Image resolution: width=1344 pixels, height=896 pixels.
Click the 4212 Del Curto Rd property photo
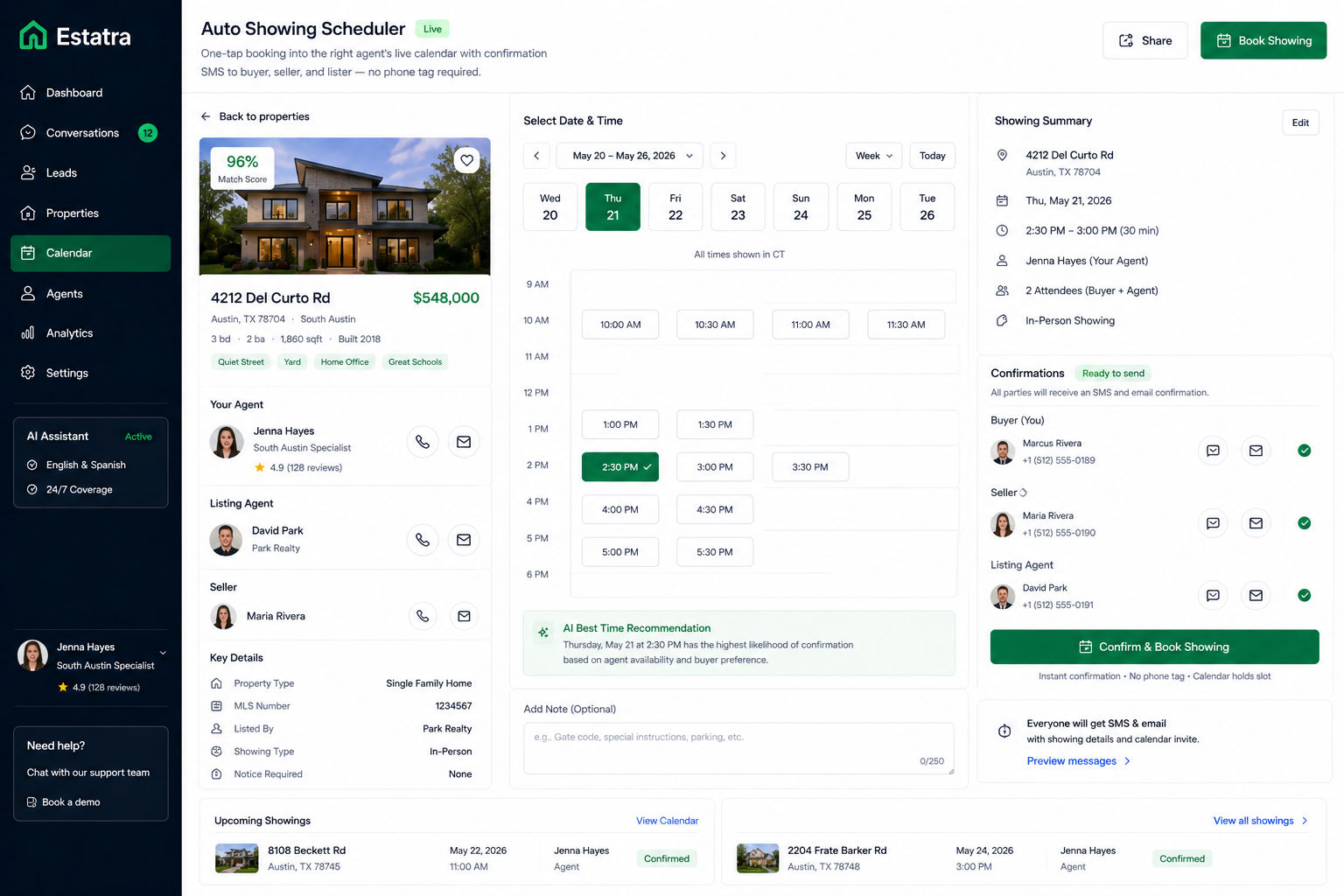tap(345, 206)
